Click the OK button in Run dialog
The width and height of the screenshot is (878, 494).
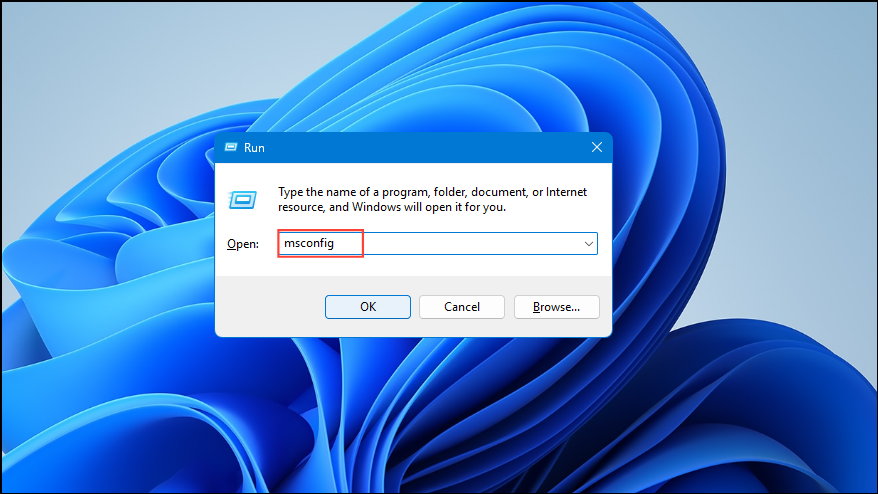click(368, 307)
